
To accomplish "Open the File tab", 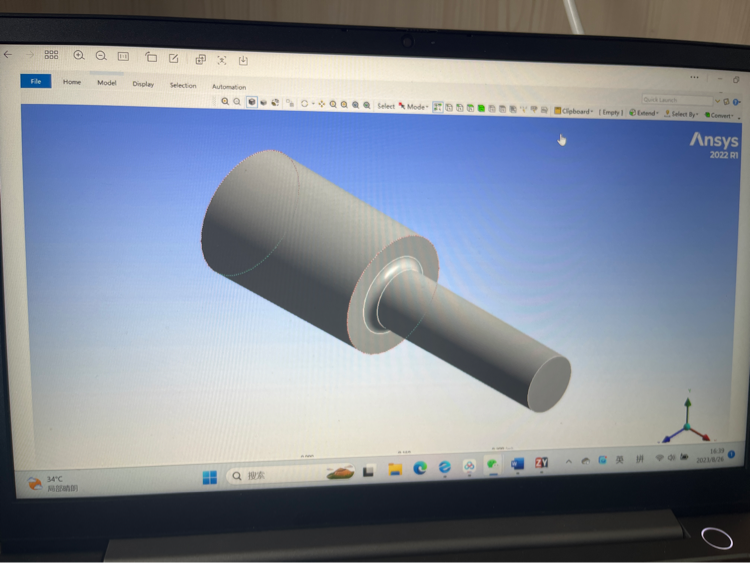I will click(x=36, y=81).
